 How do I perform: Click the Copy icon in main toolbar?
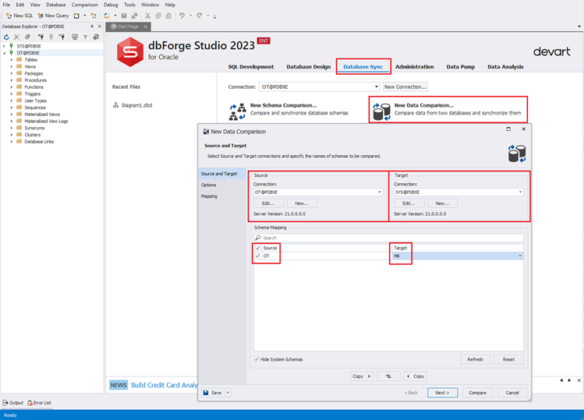click(158, 16)
